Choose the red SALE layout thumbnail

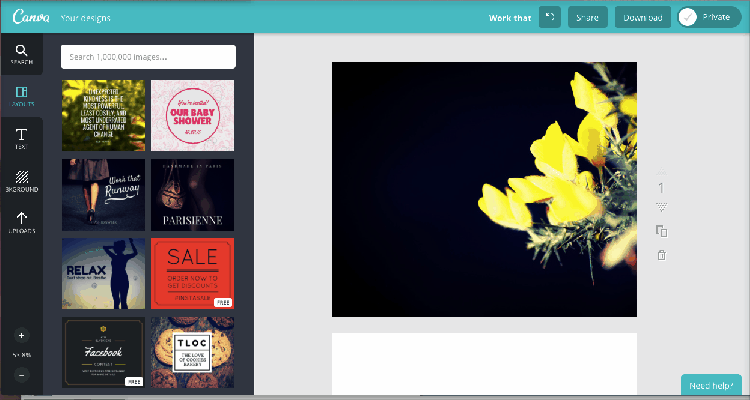pyautogui.click(x=192, y=273)
